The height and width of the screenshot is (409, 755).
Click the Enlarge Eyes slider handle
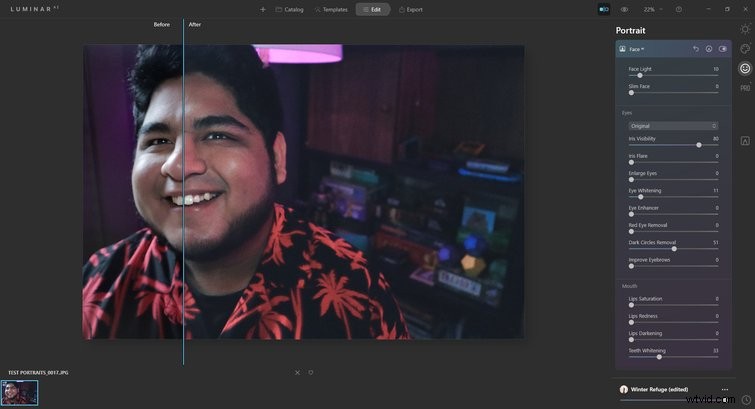(x=631, y=180)
